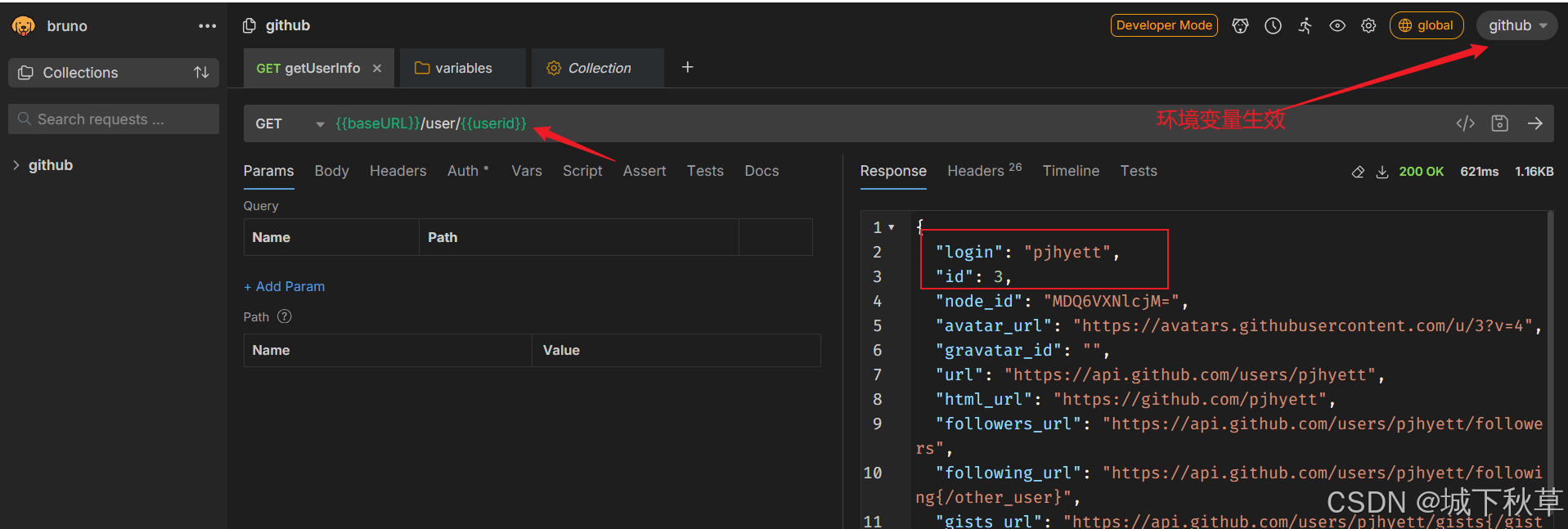Click the 200 OK status text
The height and width of the screenshot is (529, 1568).
coord(1421,172)
